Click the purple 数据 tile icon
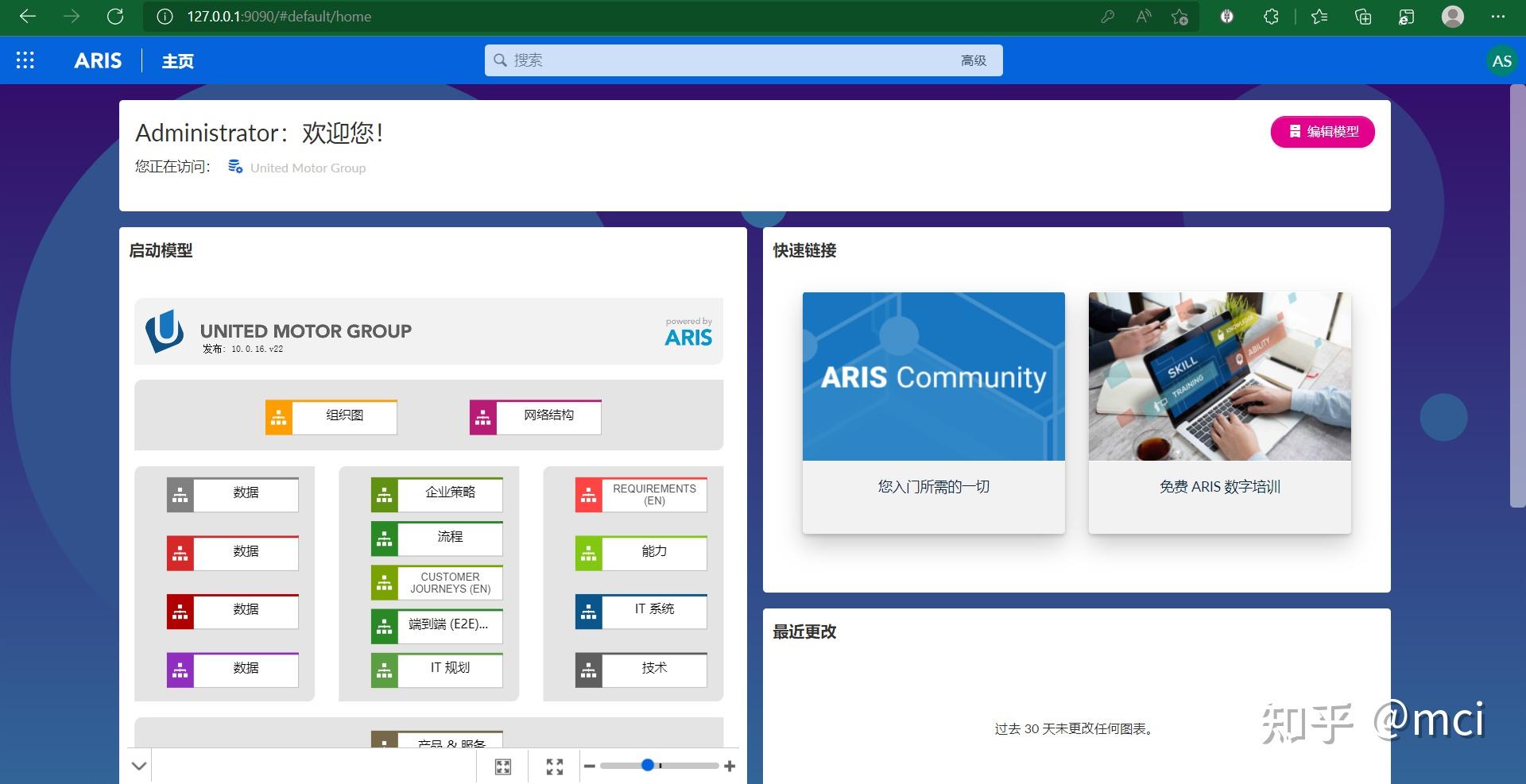The width and height of the screenshot is (1526, 784). tap(180, 670)
